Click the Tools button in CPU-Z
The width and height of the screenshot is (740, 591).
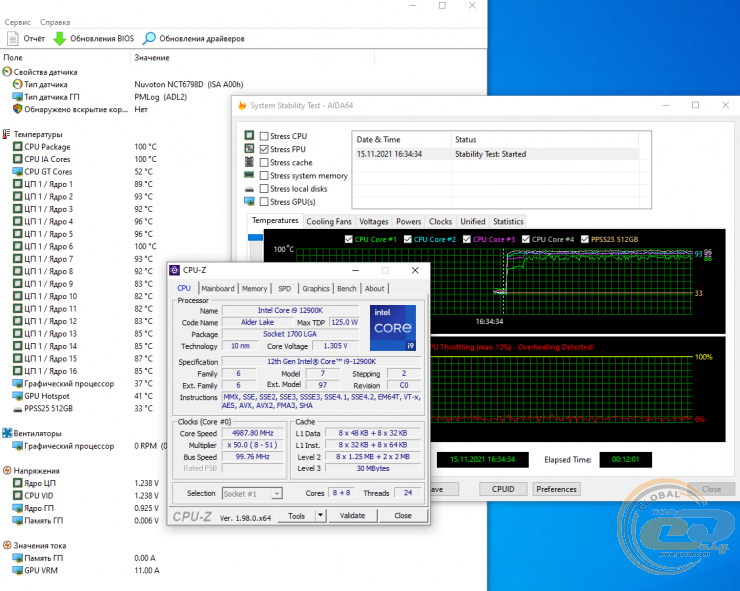pos(296,516)
